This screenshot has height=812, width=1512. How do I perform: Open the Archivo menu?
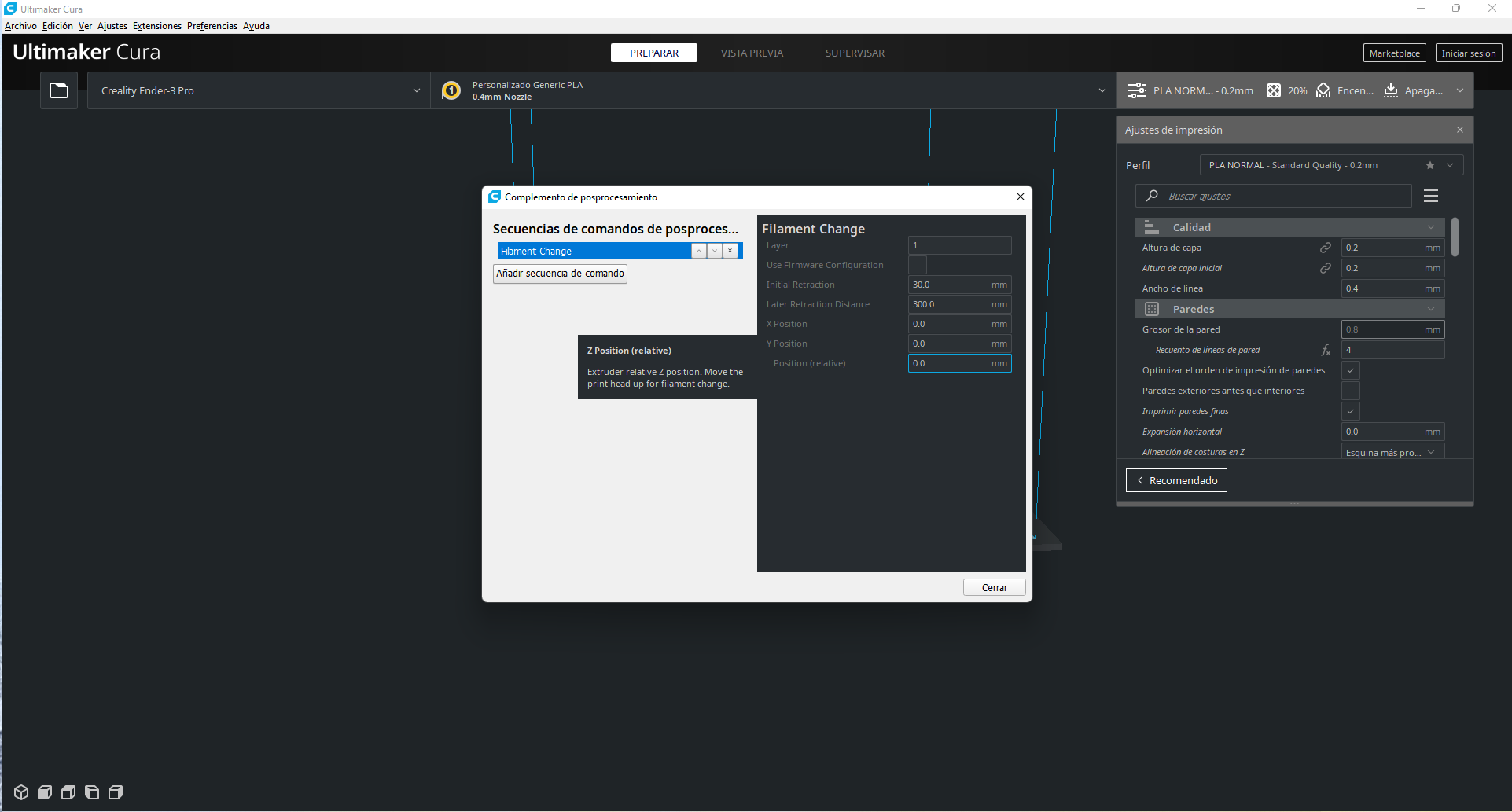pos(20,26)
